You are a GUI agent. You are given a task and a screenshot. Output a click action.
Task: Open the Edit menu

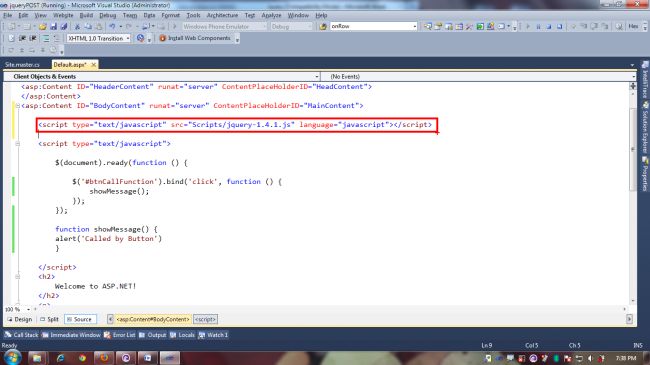tap(23, 15)
